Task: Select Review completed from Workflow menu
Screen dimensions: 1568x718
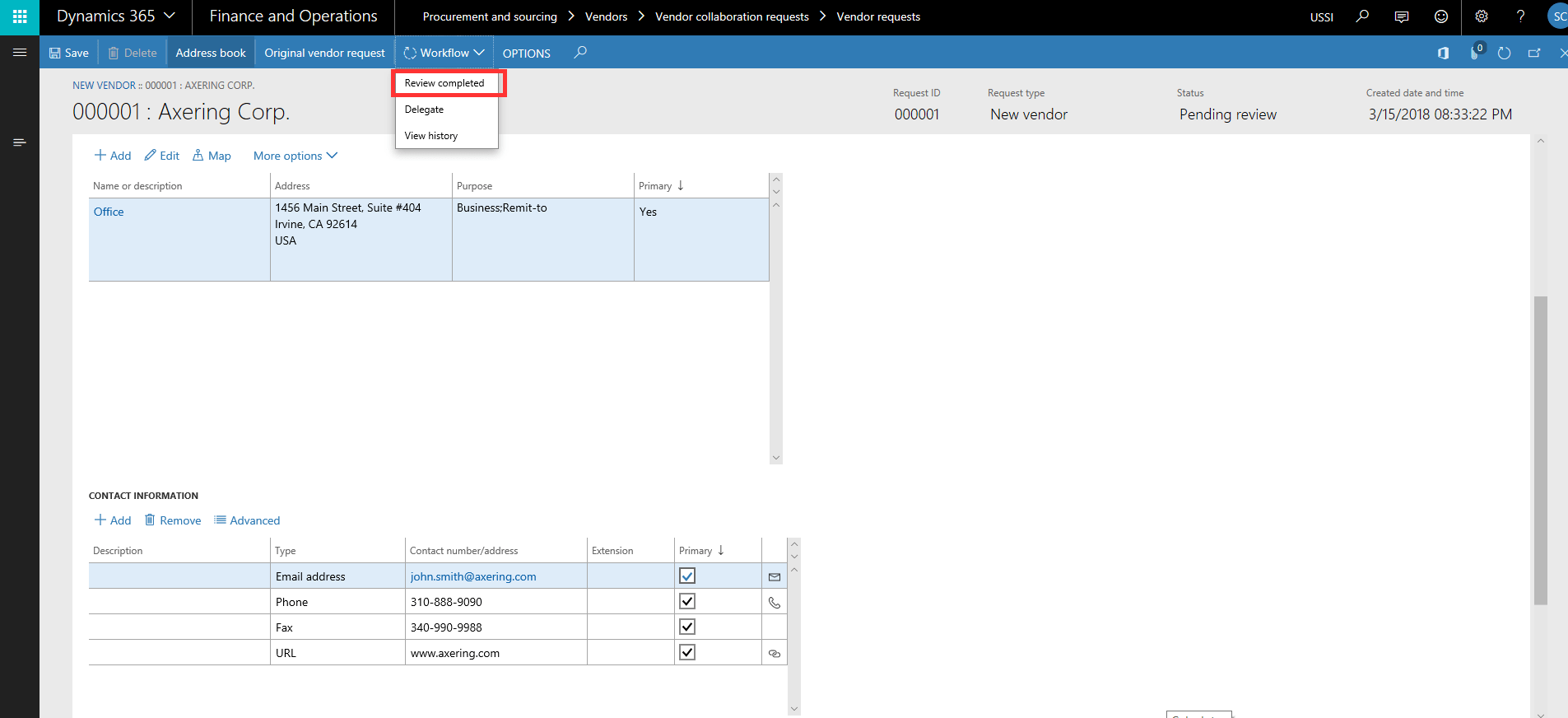Action: (x=444, y=83)
